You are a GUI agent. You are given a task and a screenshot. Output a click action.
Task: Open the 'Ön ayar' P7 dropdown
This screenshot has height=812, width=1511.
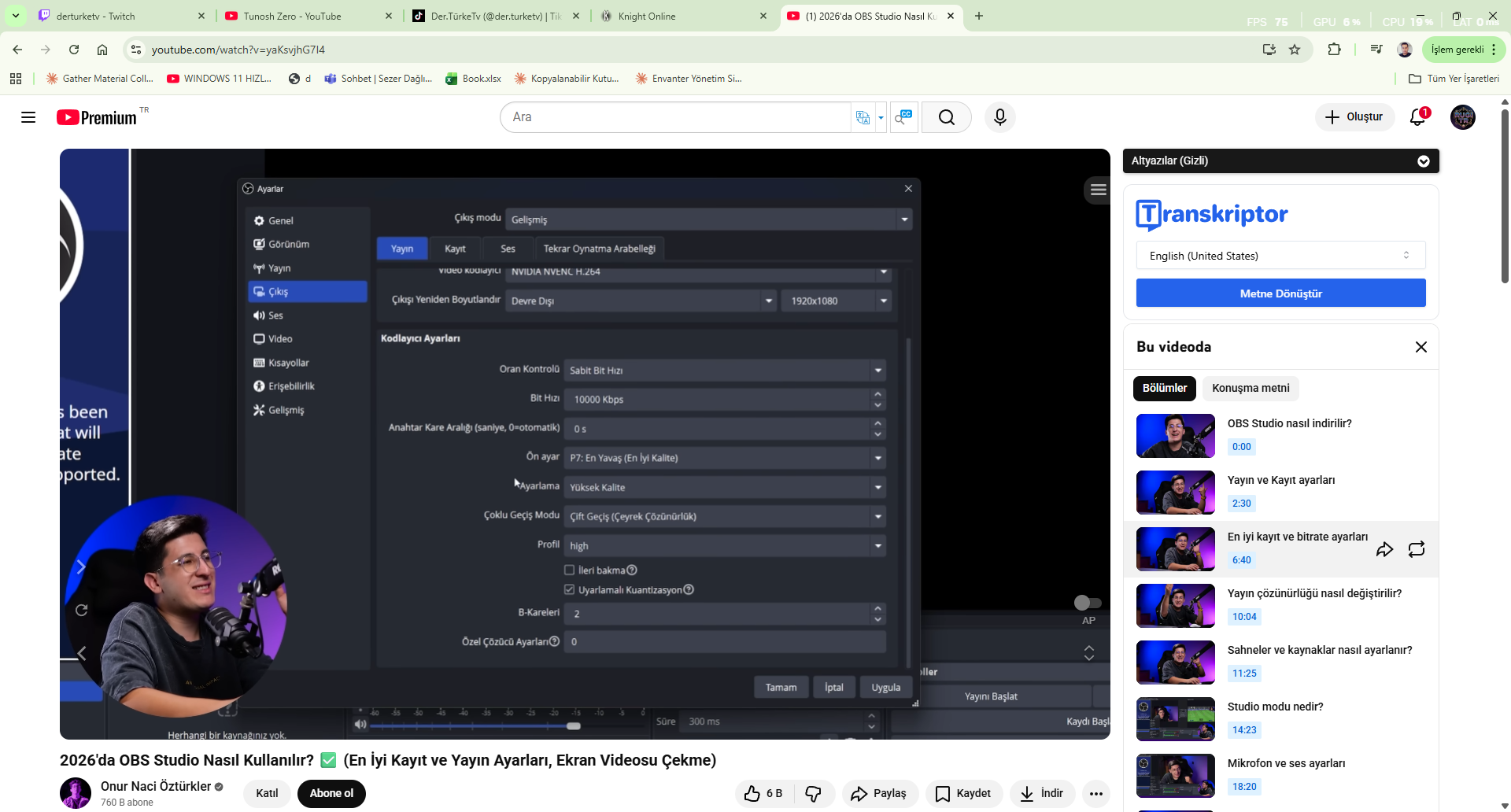click(725, 458)
